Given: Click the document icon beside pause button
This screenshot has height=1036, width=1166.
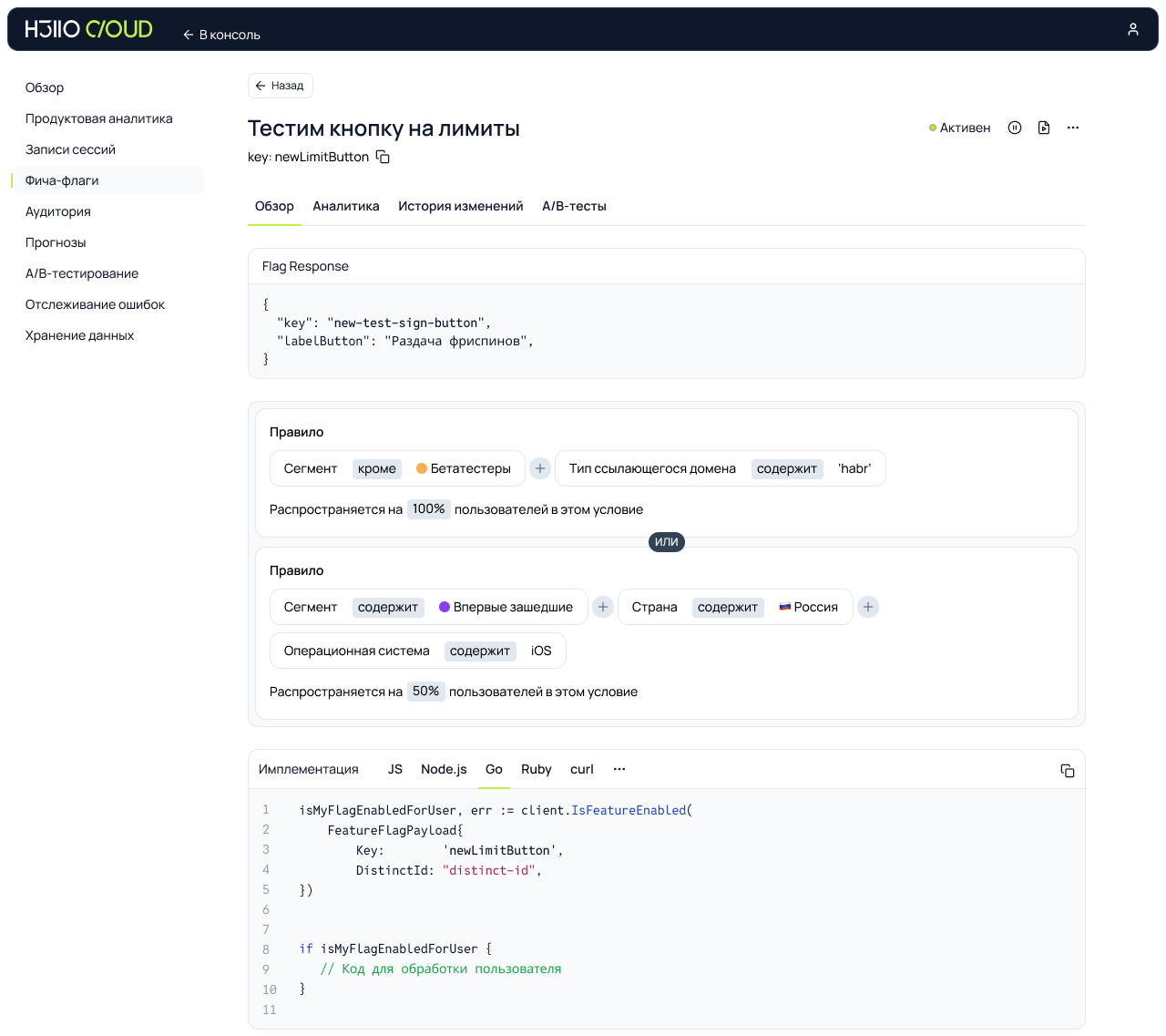Looking at the screenshot, I should tap(1044, 128).
